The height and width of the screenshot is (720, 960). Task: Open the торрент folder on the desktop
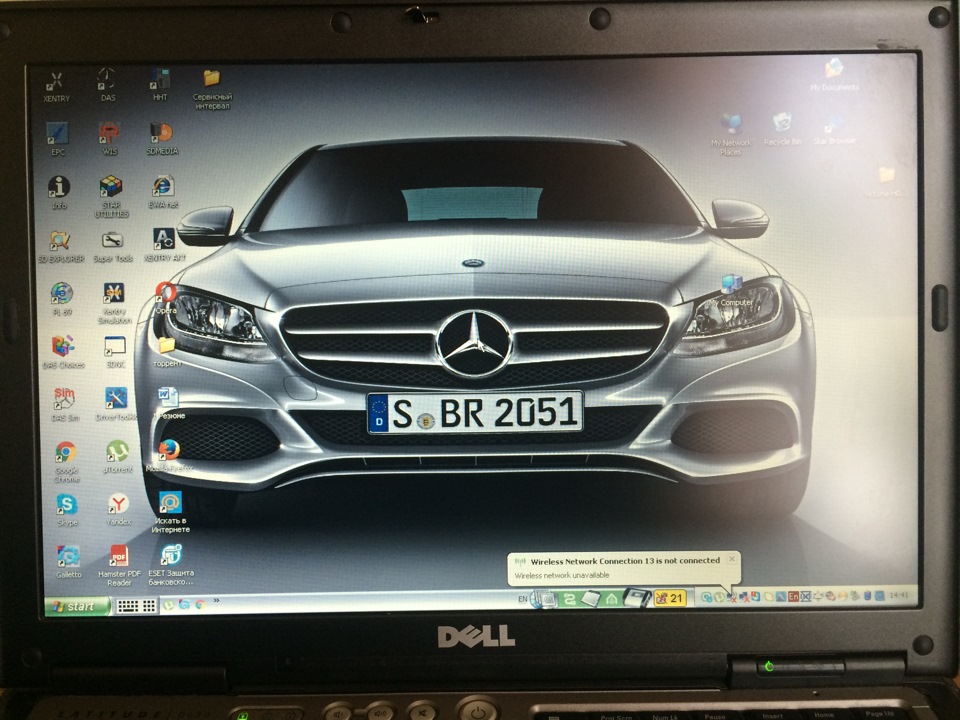[167, 352]
